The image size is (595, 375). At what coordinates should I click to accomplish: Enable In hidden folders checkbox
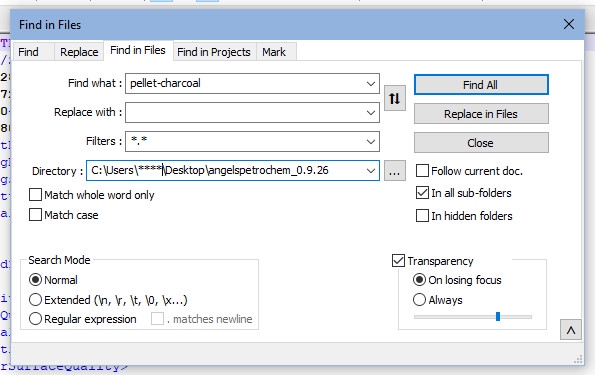(422, 216)
